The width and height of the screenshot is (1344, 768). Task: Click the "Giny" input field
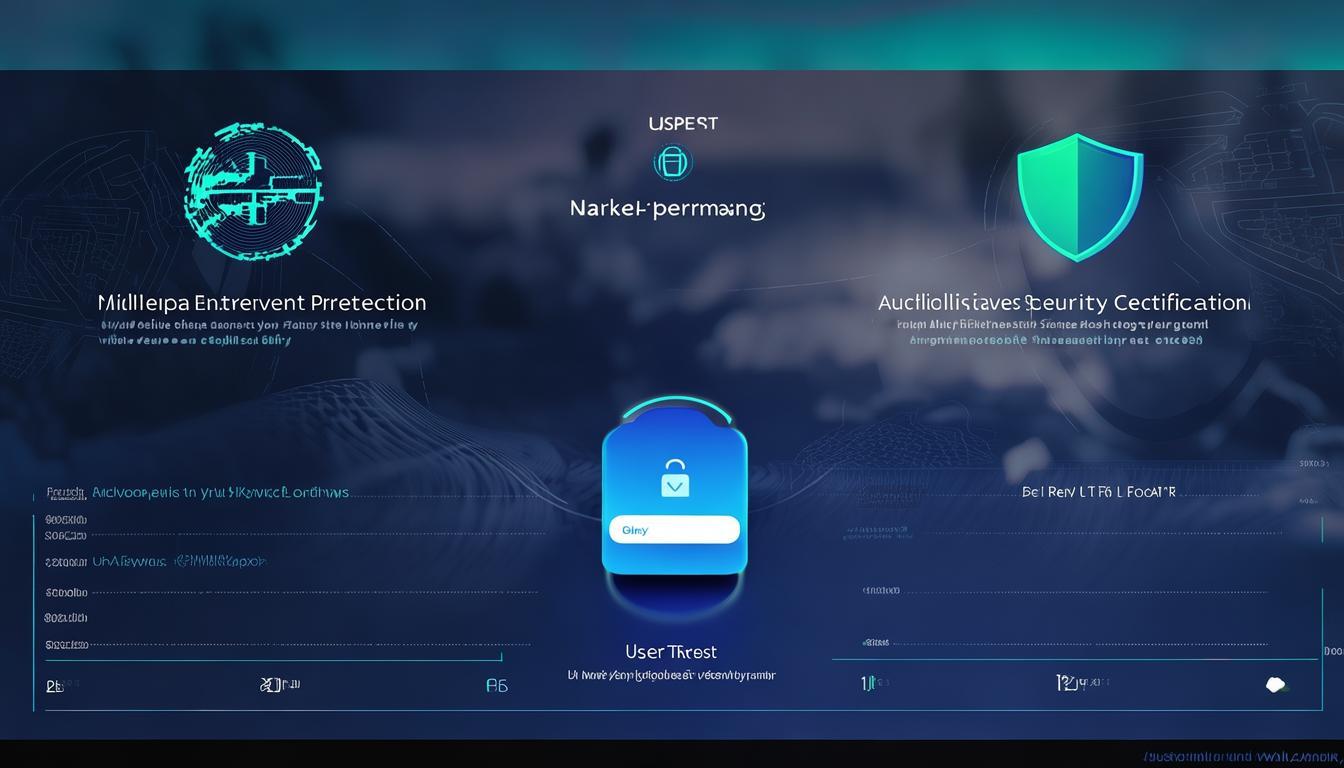(x=674, y=530)
